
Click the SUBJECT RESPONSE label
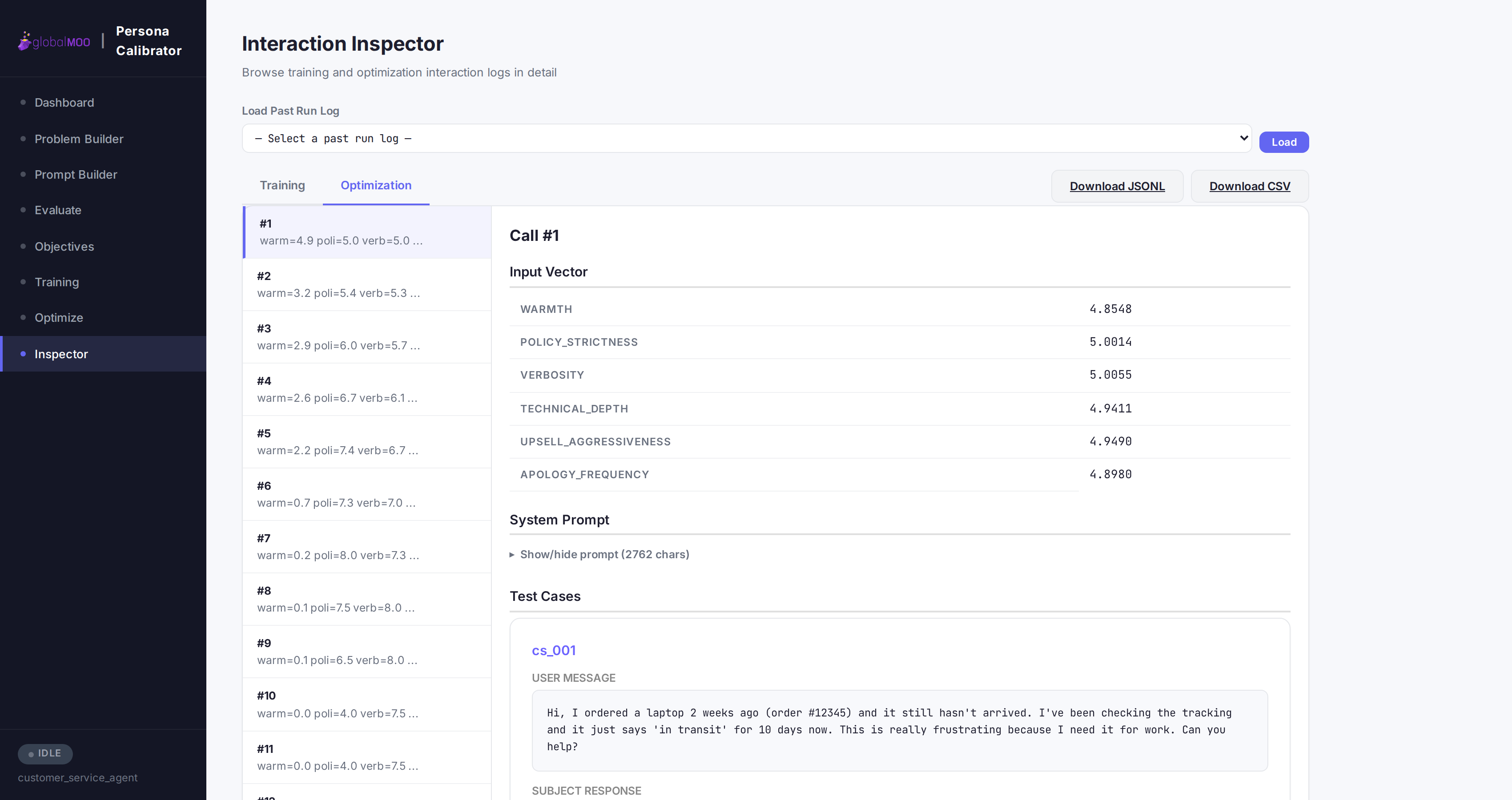pos(587,791)
